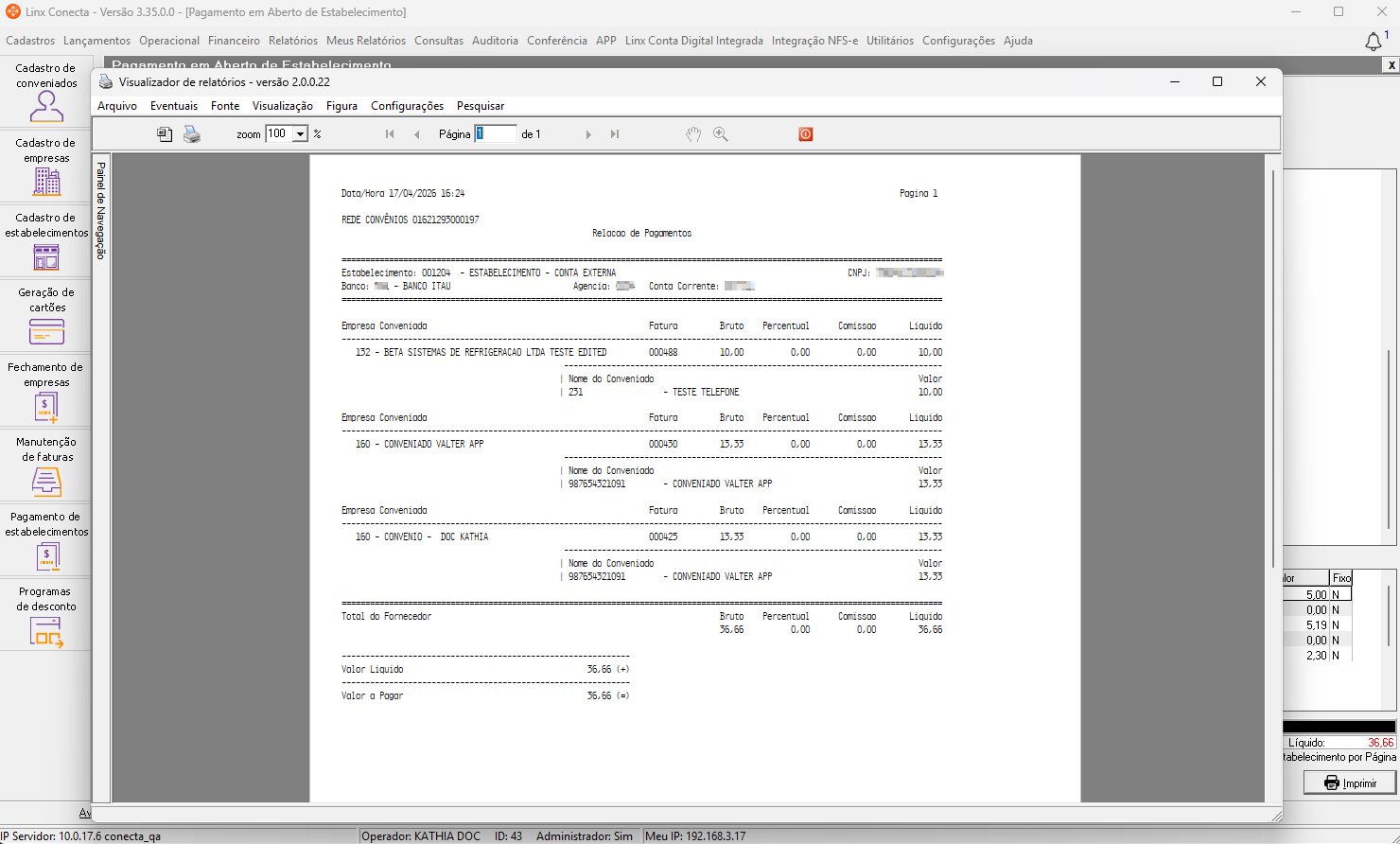This screenshot has height=844, width=1400.
Task: Click 'BETA SISTEMAS DE REFRIGERACAO LTDA' report line
Action: pos(481,352)
